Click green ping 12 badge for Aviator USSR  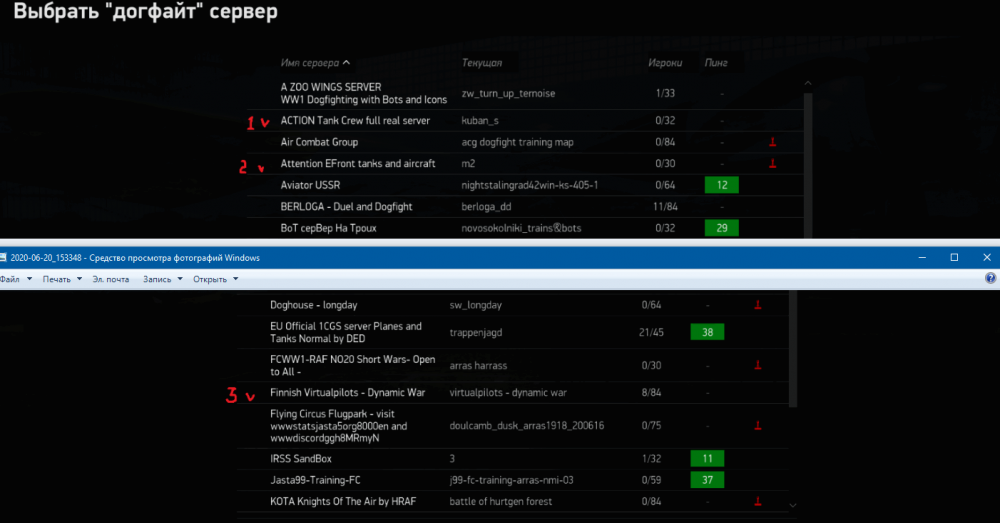[x=721, y=185]
